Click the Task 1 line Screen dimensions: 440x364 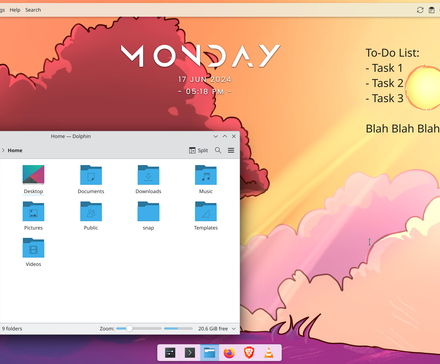pyautogui.click(x=384, y=68)
